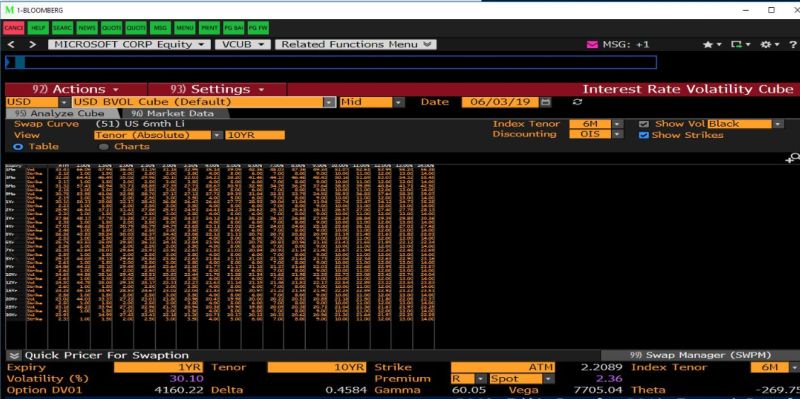This screenshot has height=399, width=800.
Task: Click the red CANCL key
Action: click(13, 28)
